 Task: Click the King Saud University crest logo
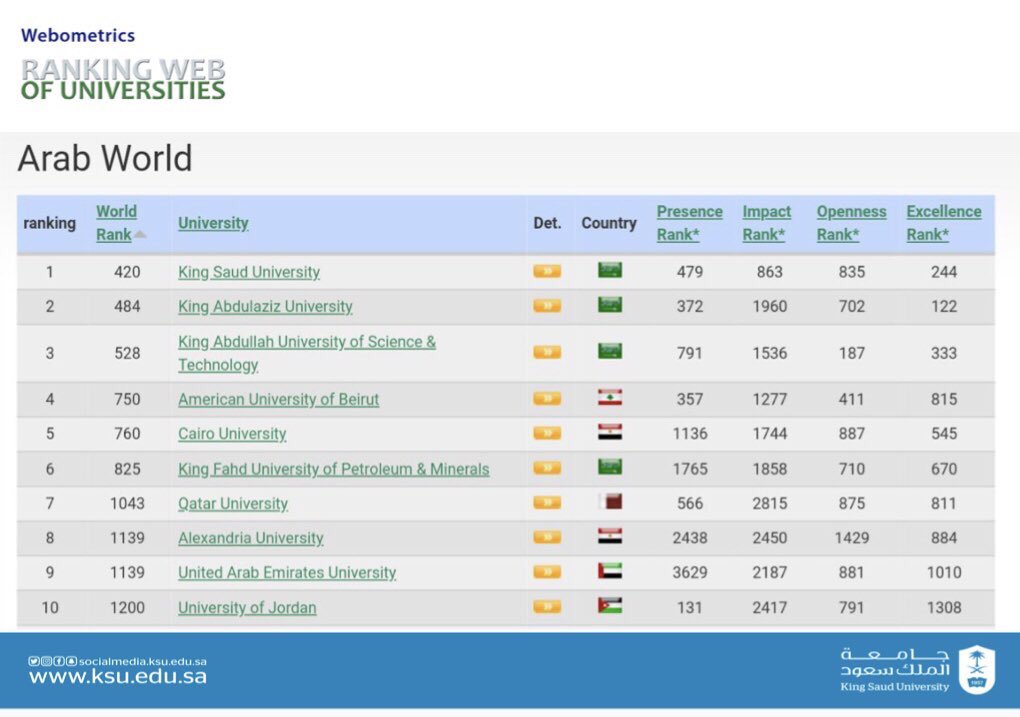click(976, 670)
